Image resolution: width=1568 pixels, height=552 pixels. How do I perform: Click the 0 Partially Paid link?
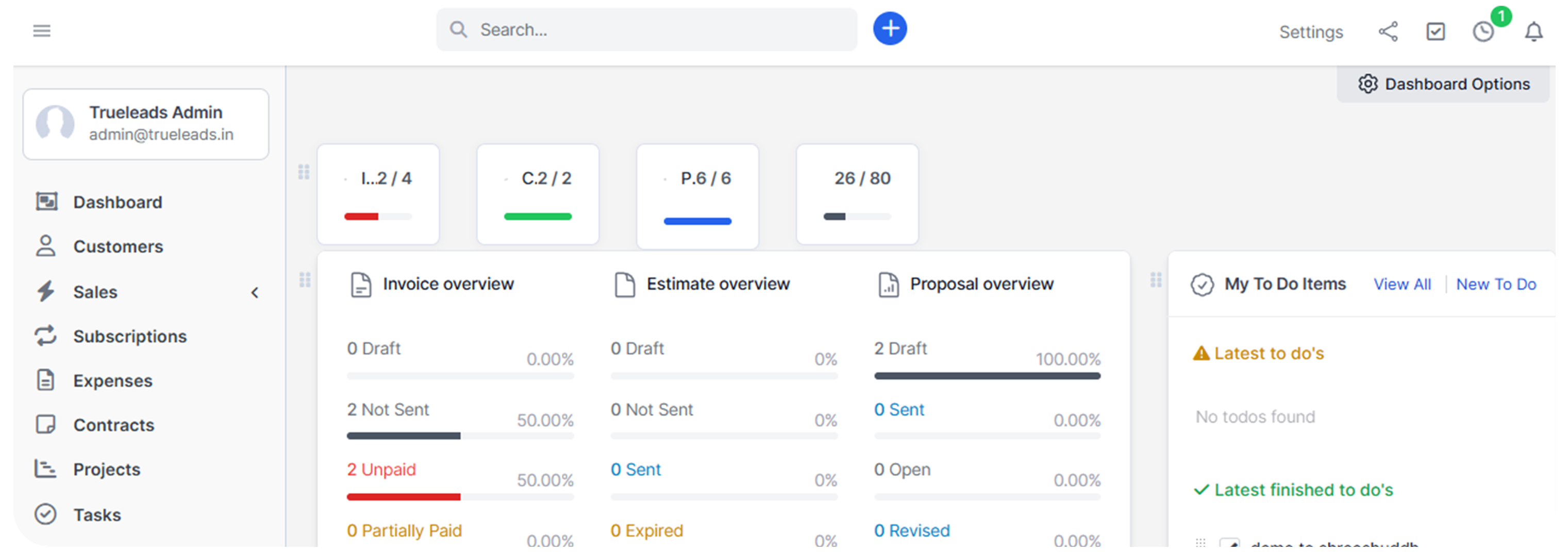pos(404,531)
